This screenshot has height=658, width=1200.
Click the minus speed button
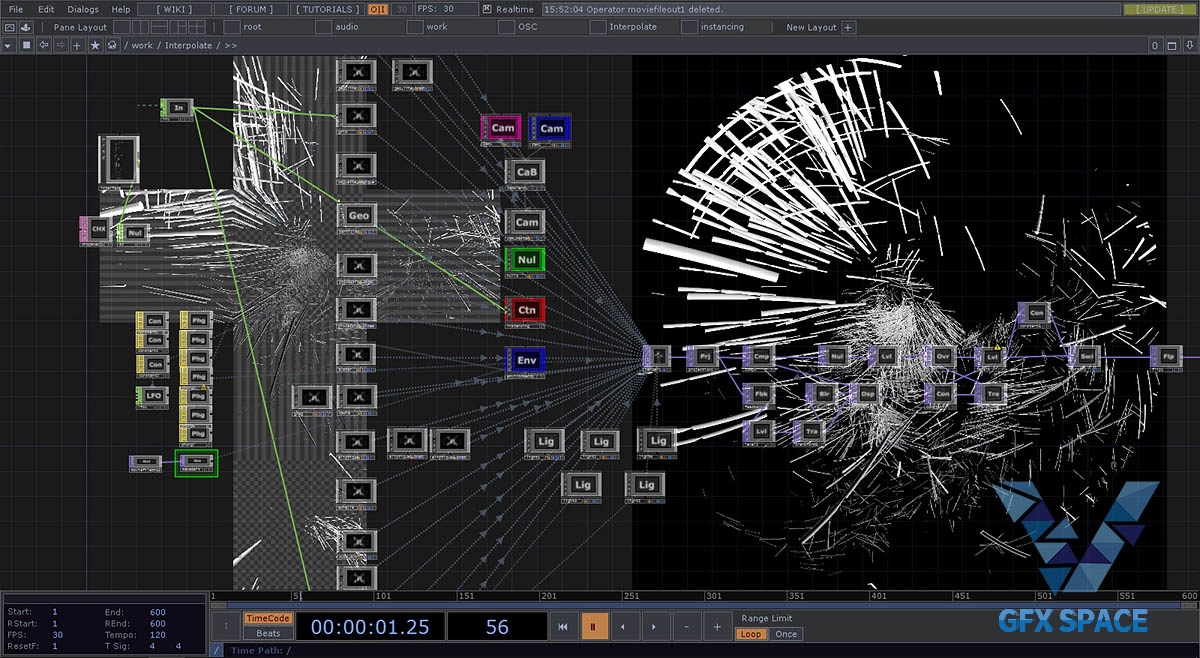(x=686, y=627)
